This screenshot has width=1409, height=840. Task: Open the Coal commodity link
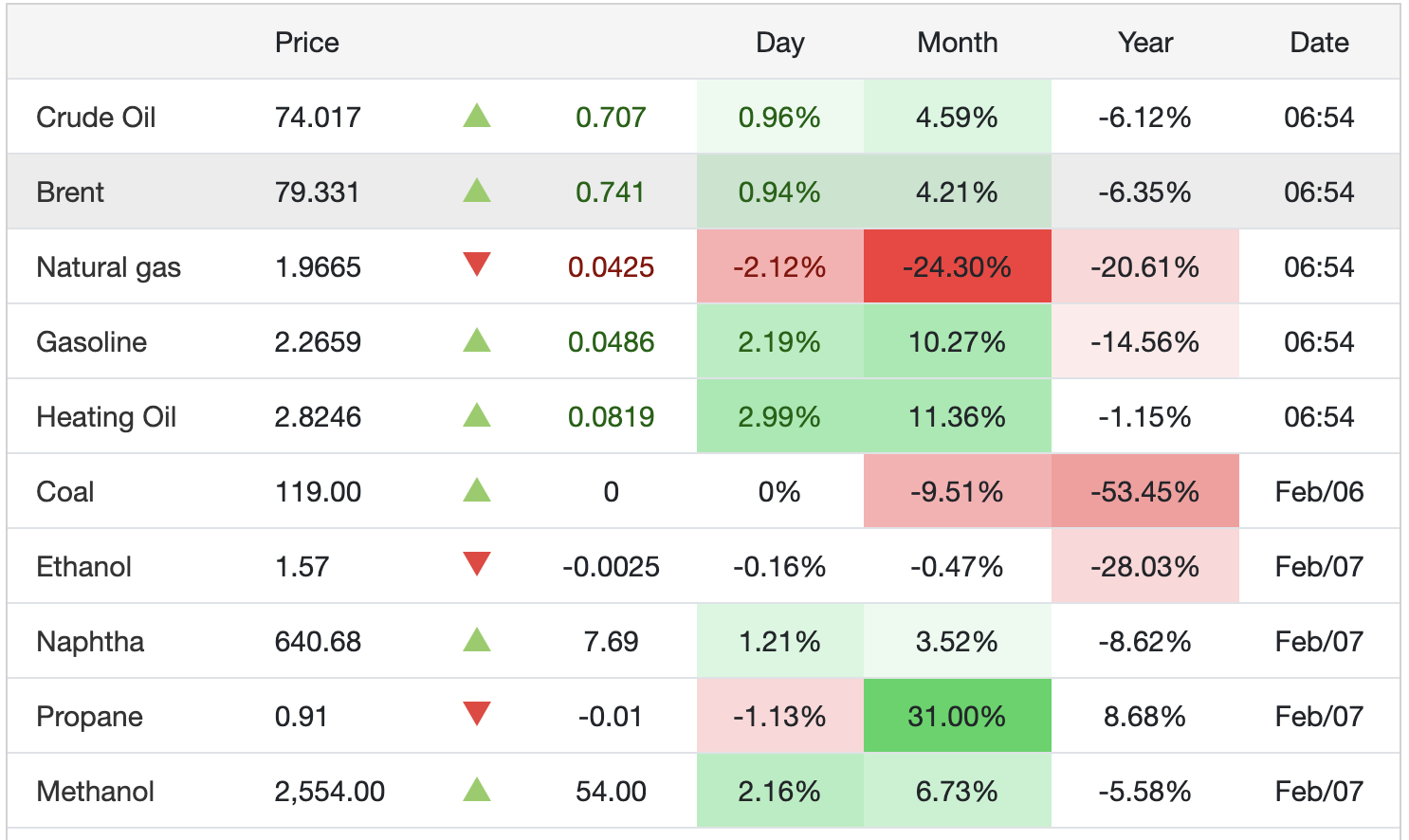tap(65, 492)
